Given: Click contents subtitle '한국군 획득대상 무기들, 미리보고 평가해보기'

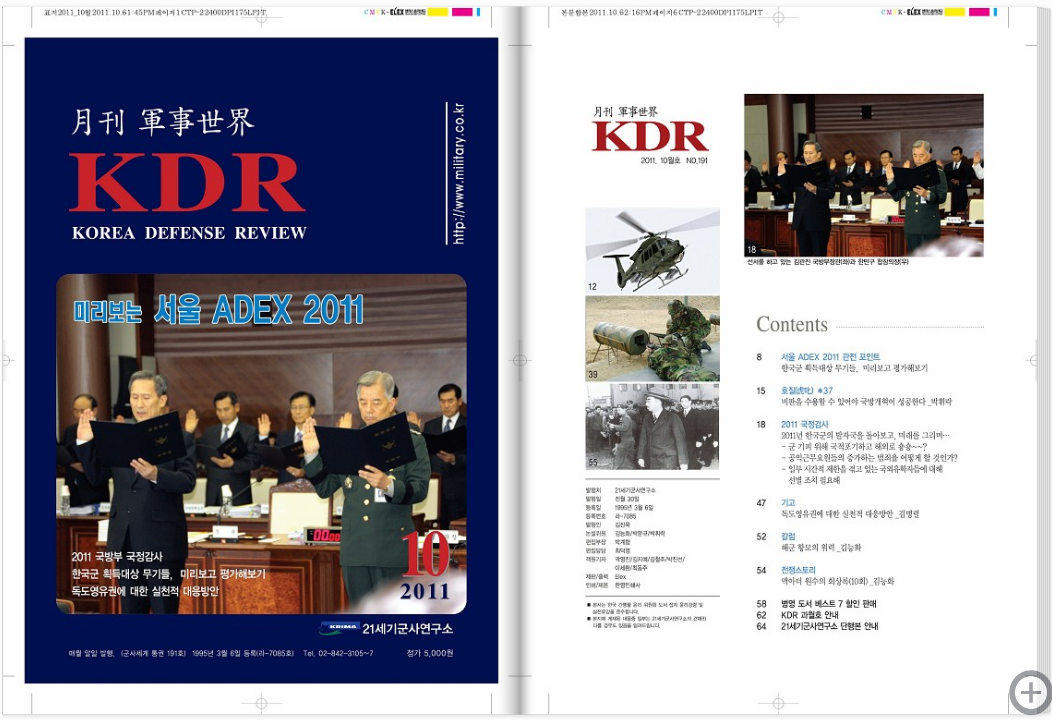Looking at the screenshot, I should click(854, 368).
